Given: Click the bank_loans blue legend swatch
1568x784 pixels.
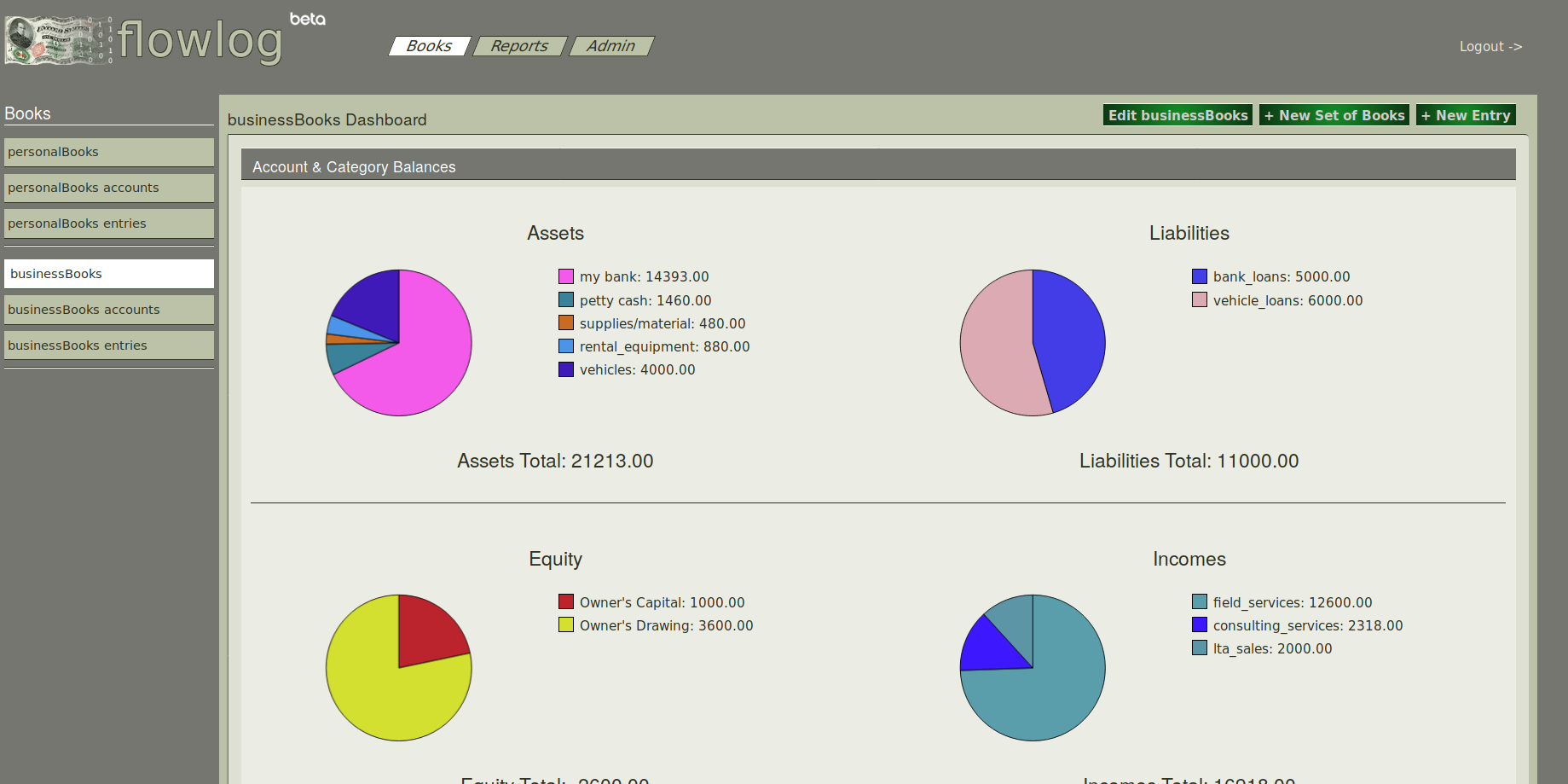Looking at the screenshot, I should (x=1200, y=276).
